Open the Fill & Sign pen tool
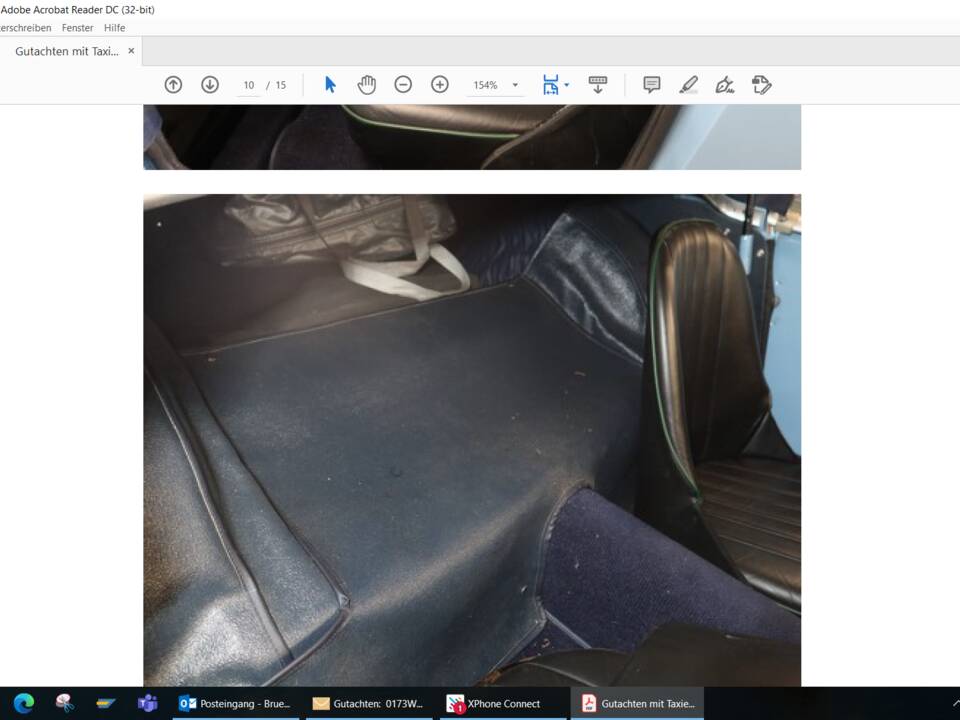 (725, 85)
